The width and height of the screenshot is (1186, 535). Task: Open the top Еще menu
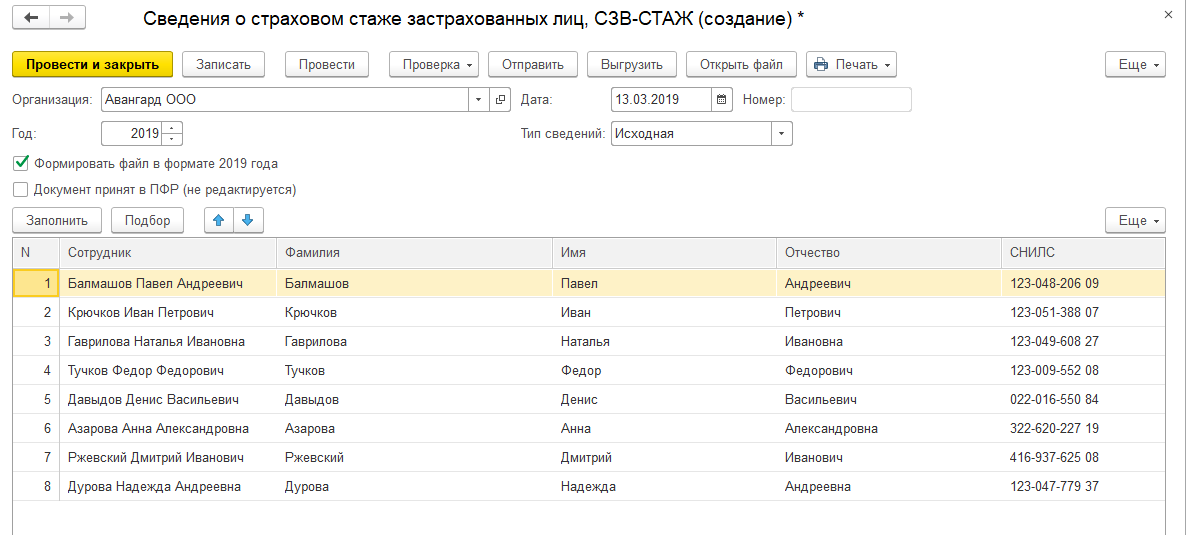1135,64
